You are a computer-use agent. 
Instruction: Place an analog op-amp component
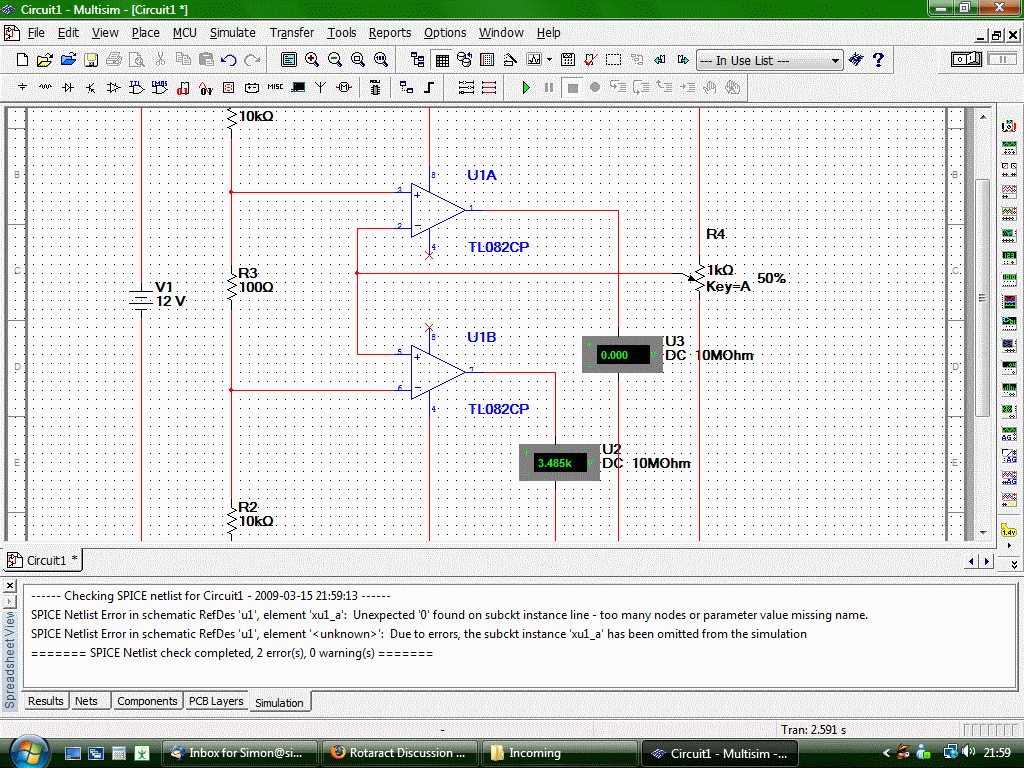pos(114,87)
